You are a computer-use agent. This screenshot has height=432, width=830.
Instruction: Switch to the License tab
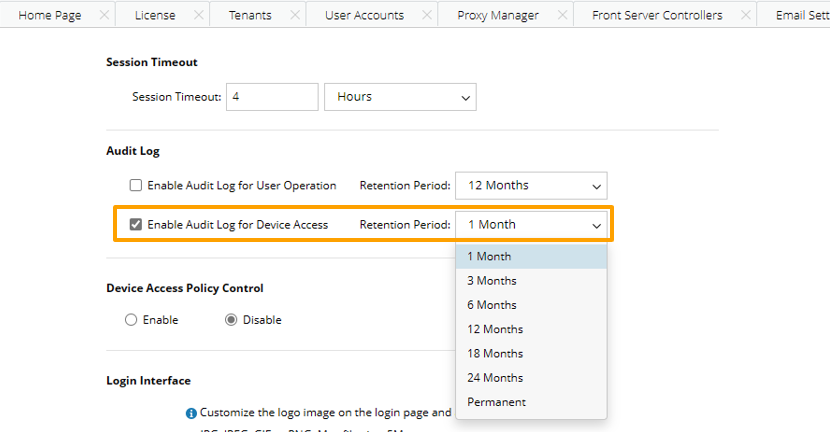click(154, 15)
